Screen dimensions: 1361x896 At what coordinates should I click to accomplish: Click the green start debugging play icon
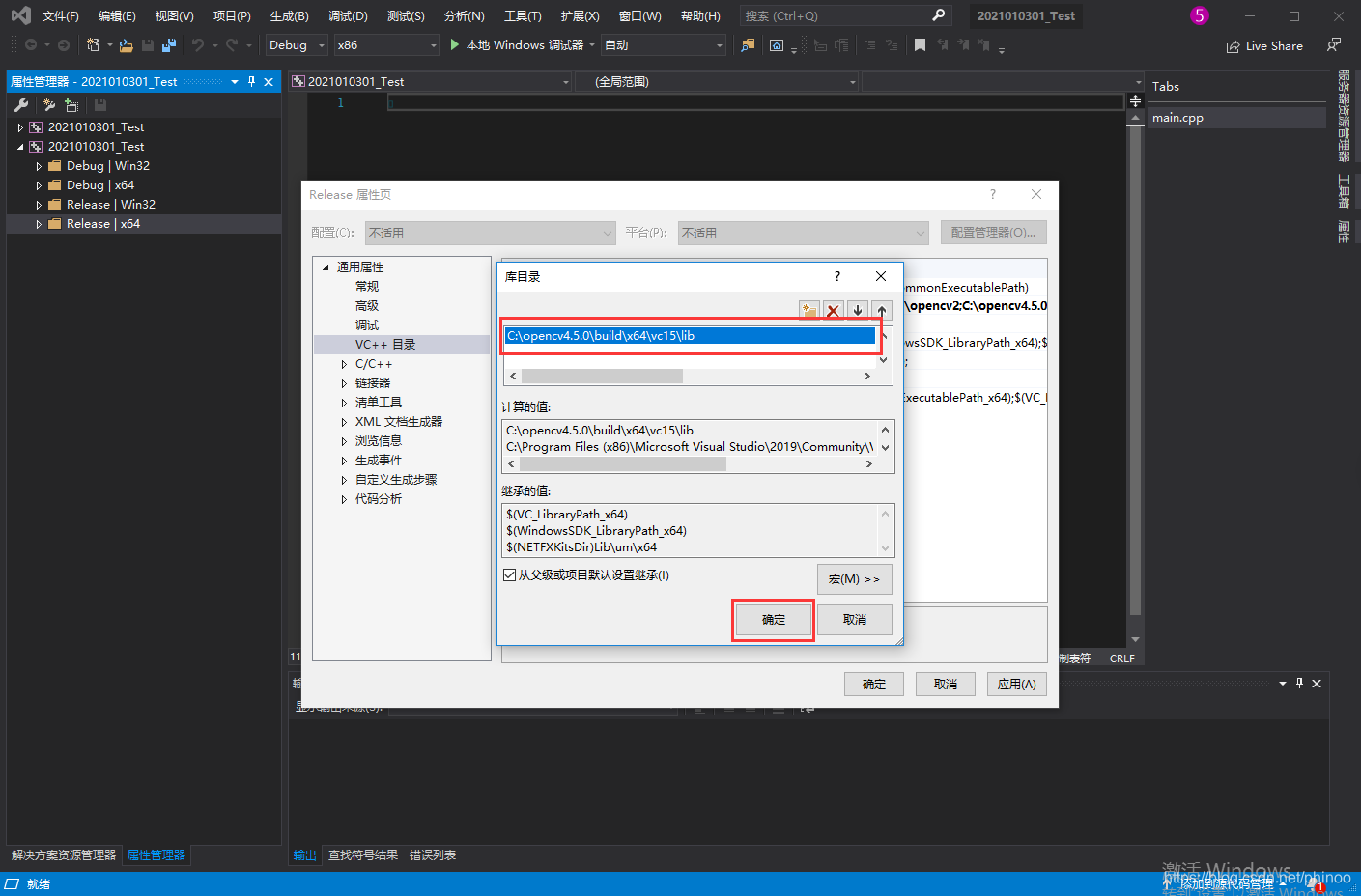(x=455, y=45)
